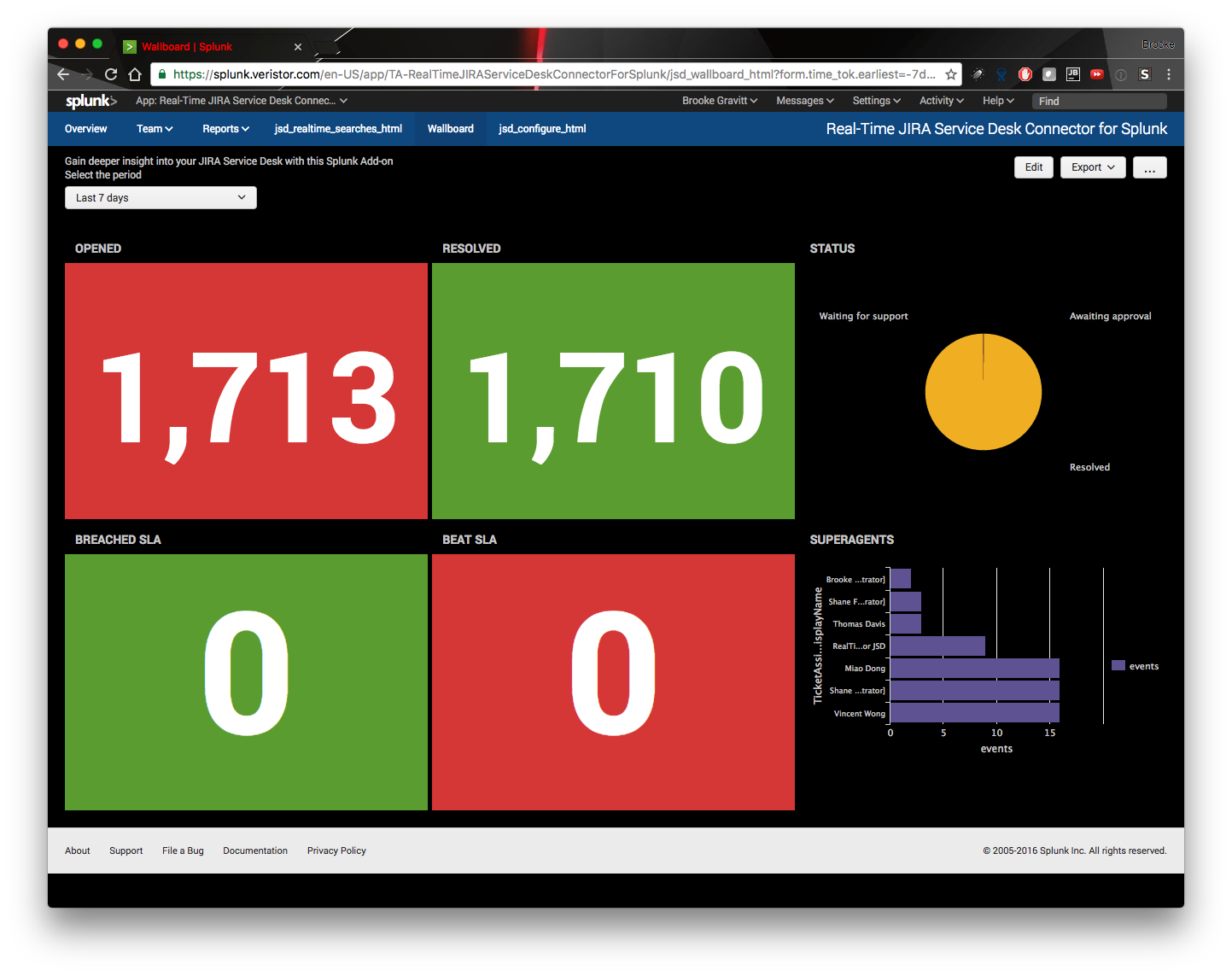This screenshot has width=1232, height=976.
Task: Click the 'Waiting for support' pie label
Action: point(863,316)
